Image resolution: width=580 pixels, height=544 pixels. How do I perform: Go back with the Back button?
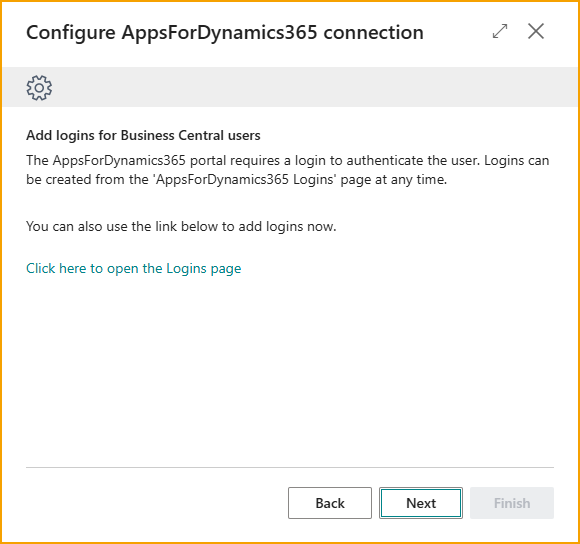click(330, 503)
